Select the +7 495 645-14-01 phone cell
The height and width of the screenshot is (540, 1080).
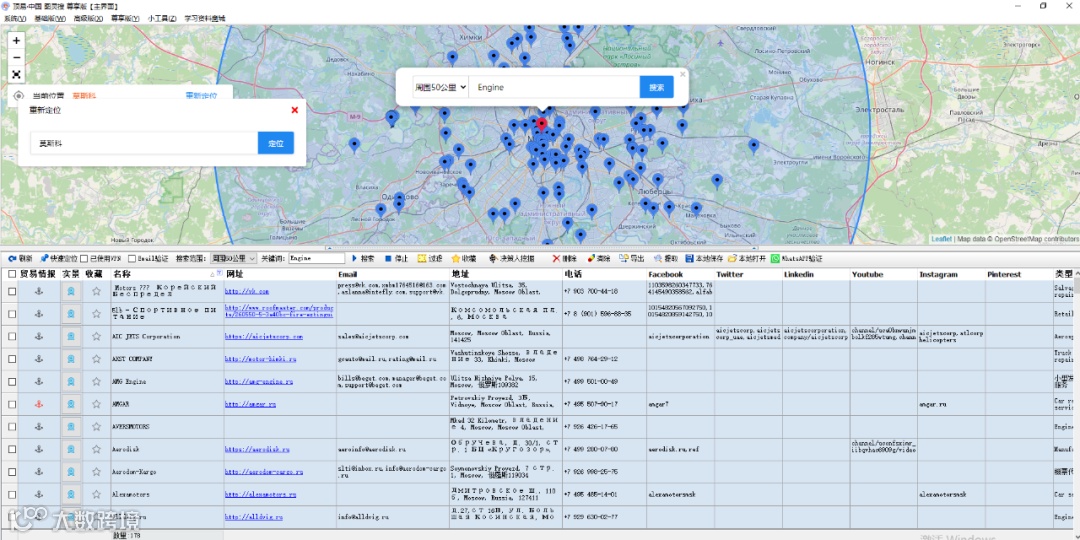click(604, 495)
